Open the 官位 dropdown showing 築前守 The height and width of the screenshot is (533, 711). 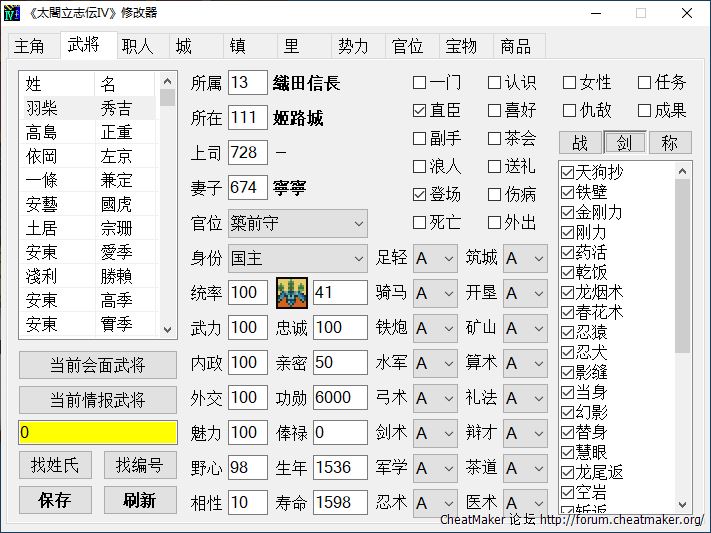tap(297, 223)
